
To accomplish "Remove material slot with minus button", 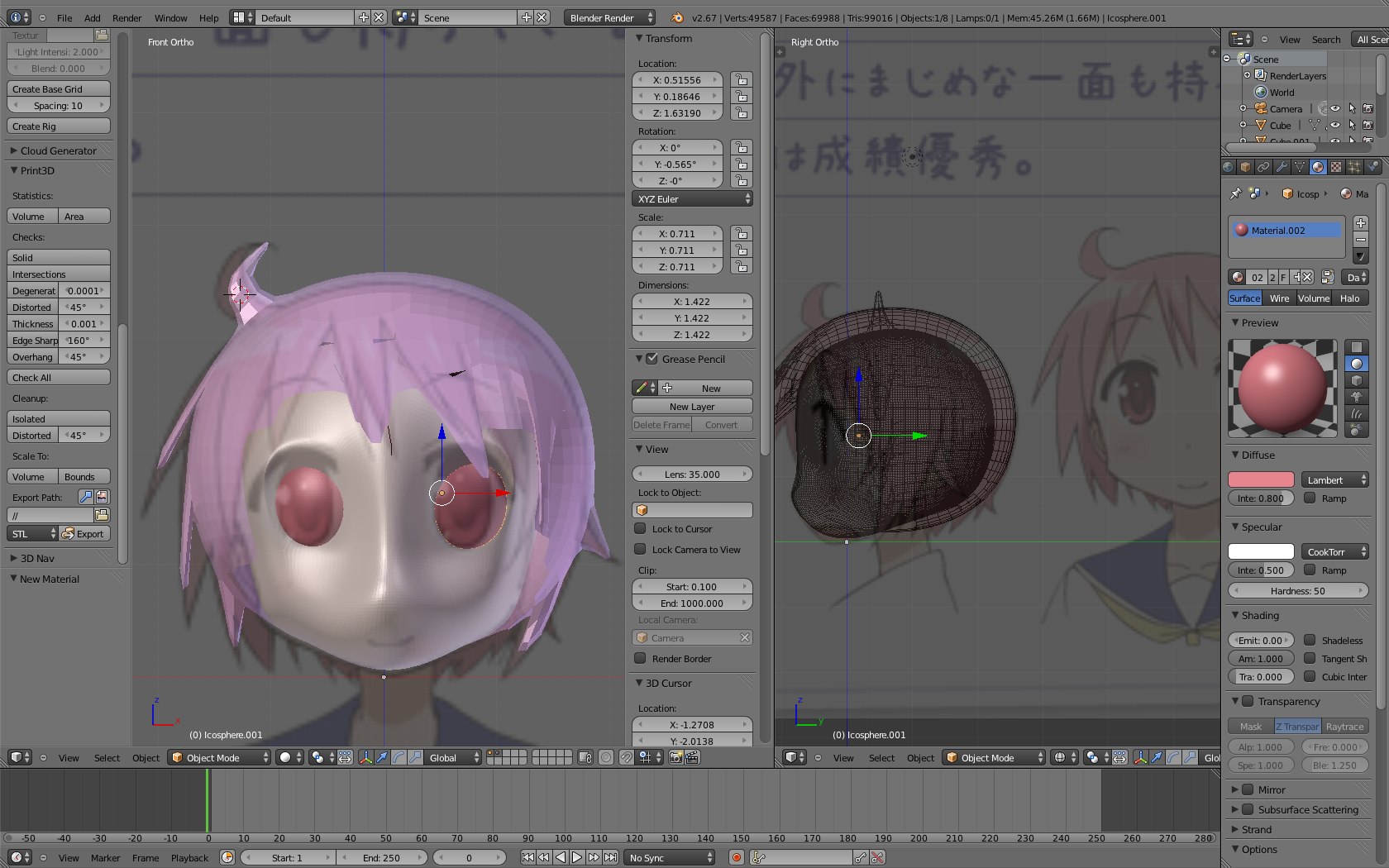I will tap(1361, 240).
